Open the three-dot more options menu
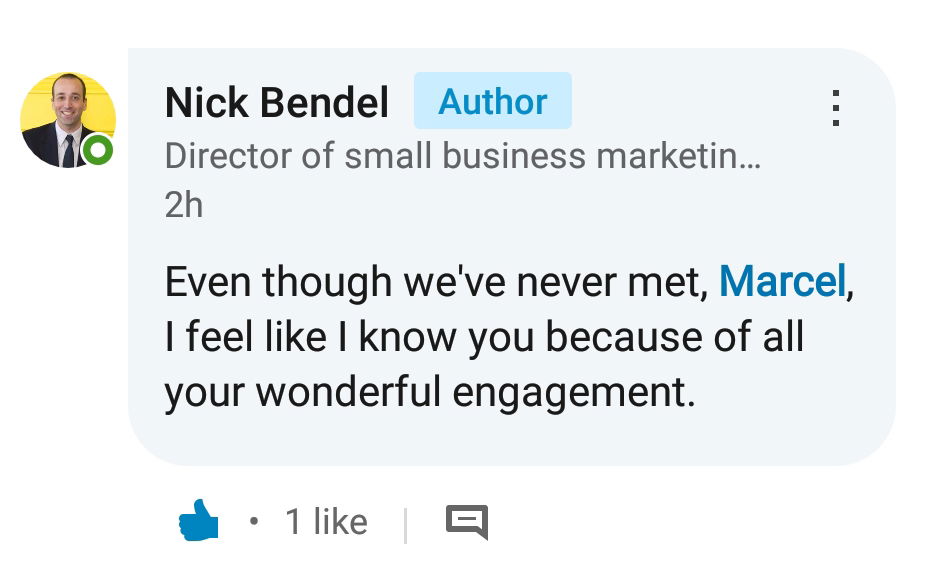 (x=836, y=108)
